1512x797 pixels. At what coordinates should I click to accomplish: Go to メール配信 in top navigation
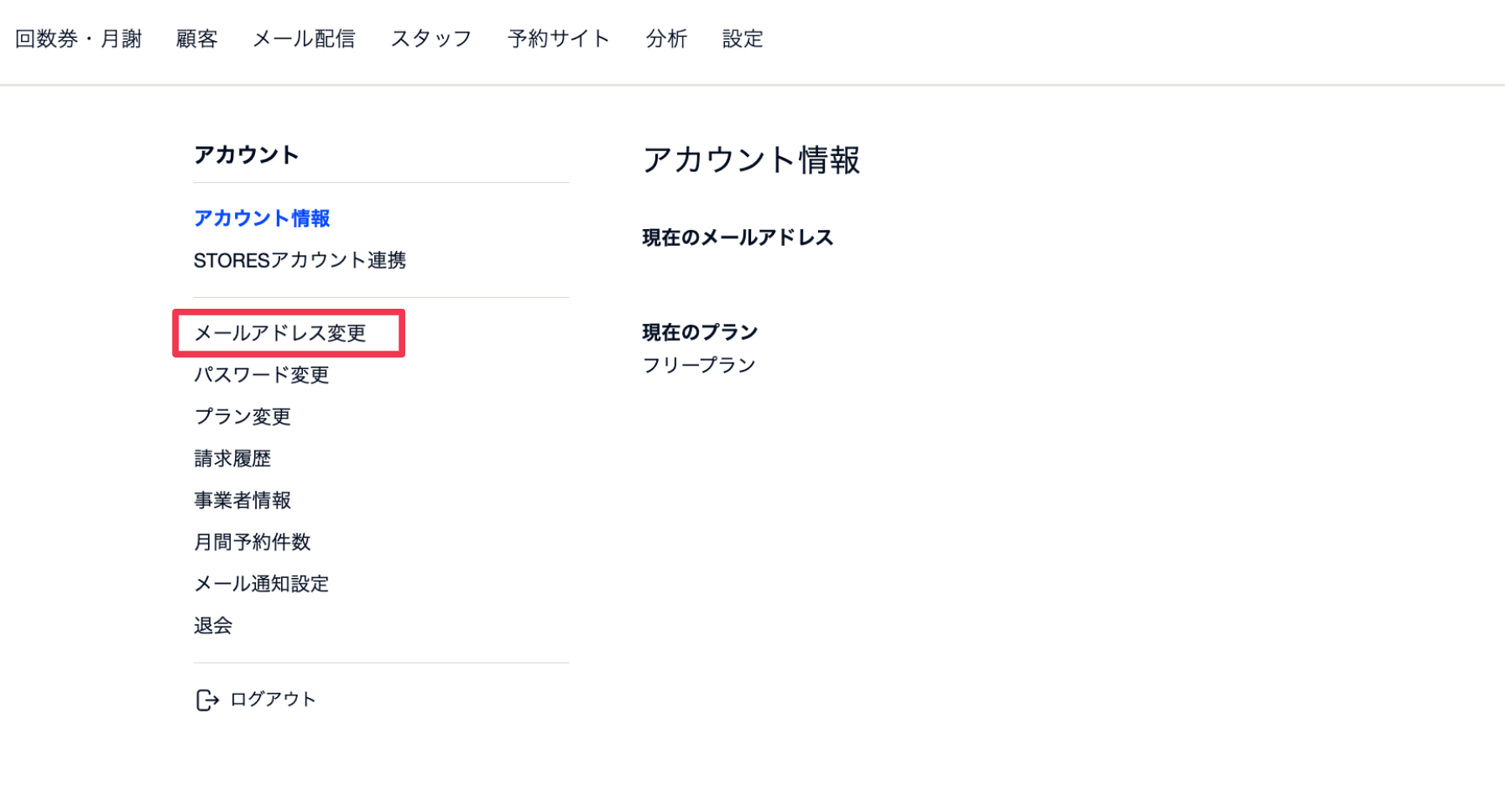[x=304, y=39]
